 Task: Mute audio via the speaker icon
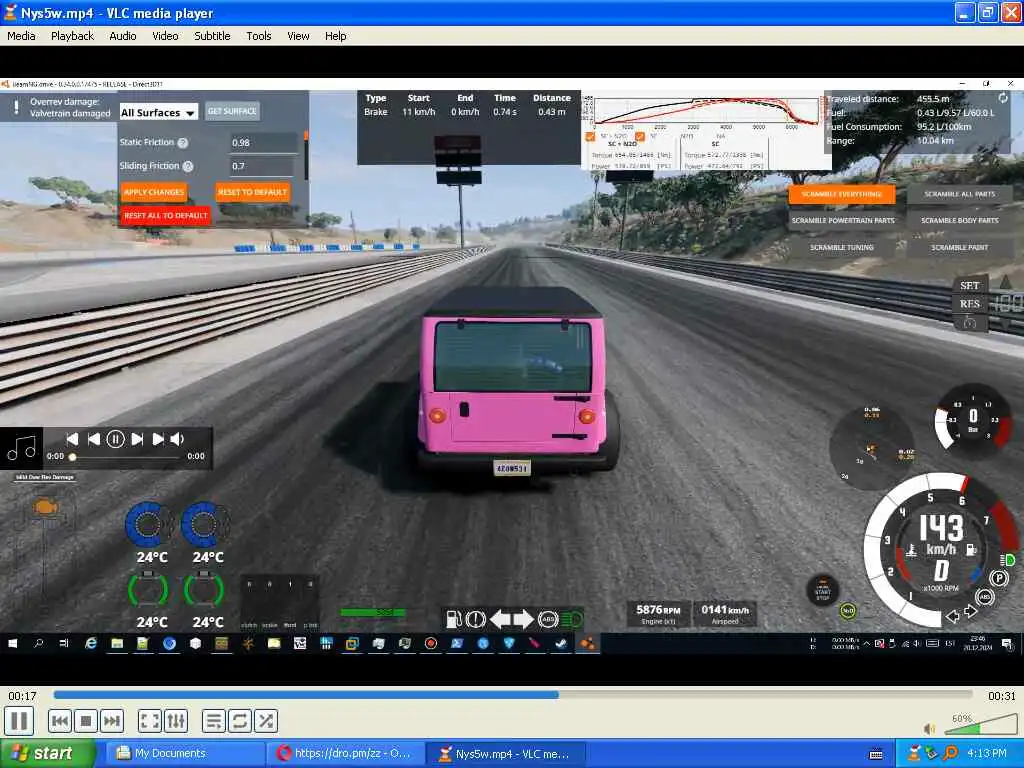930,728
